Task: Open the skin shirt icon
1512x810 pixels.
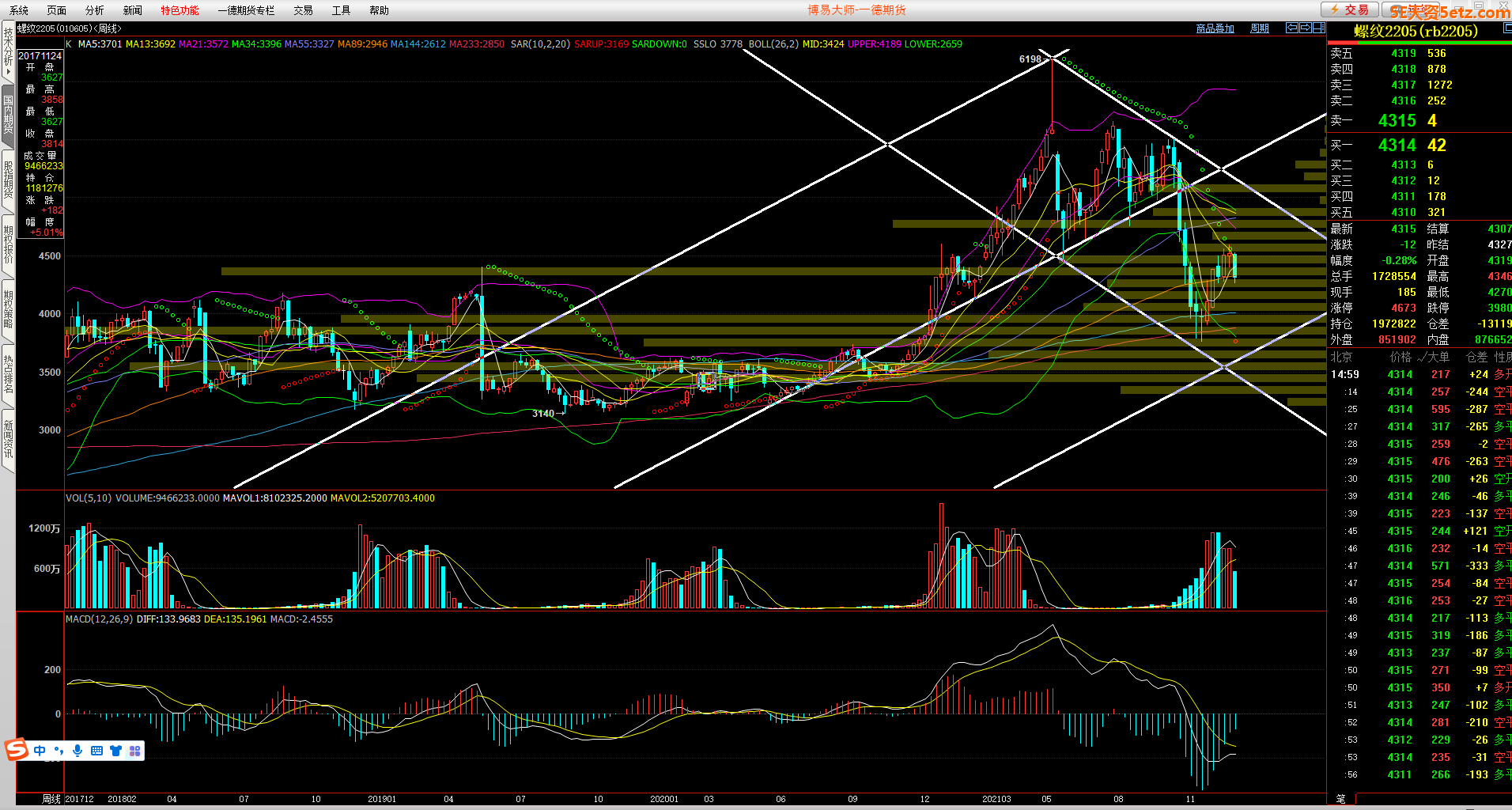Action: [x=115, y=751]
